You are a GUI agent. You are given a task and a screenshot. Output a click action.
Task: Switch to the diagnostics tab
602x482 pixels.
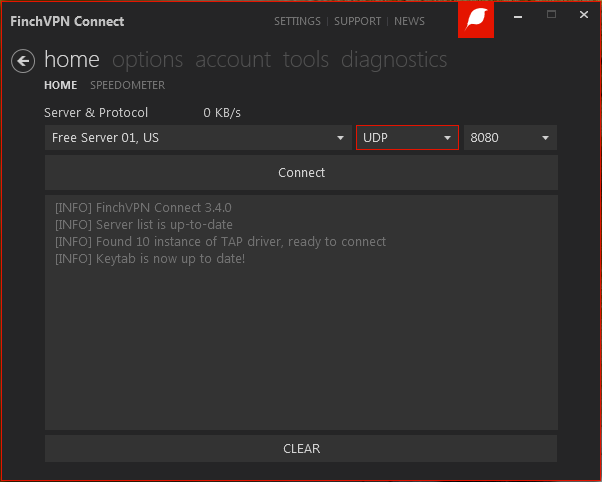click(394, 60)
